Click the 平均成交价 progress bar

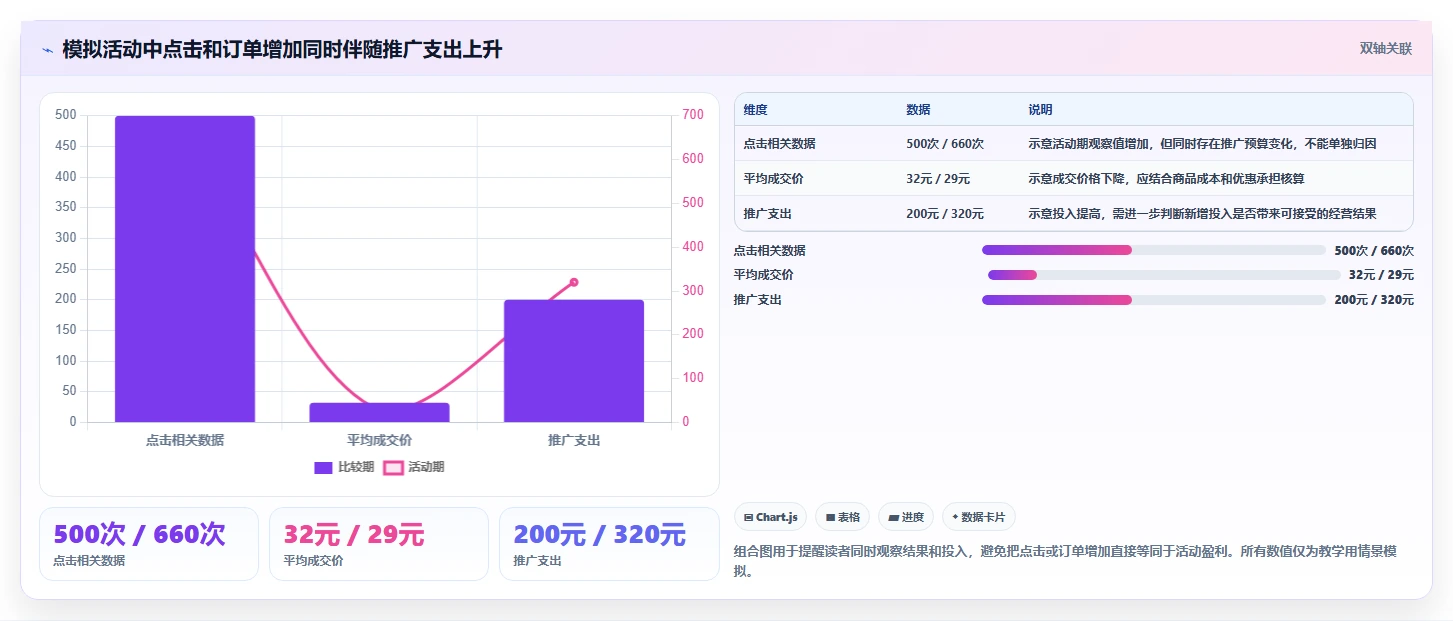click(x=1164, y=275)
